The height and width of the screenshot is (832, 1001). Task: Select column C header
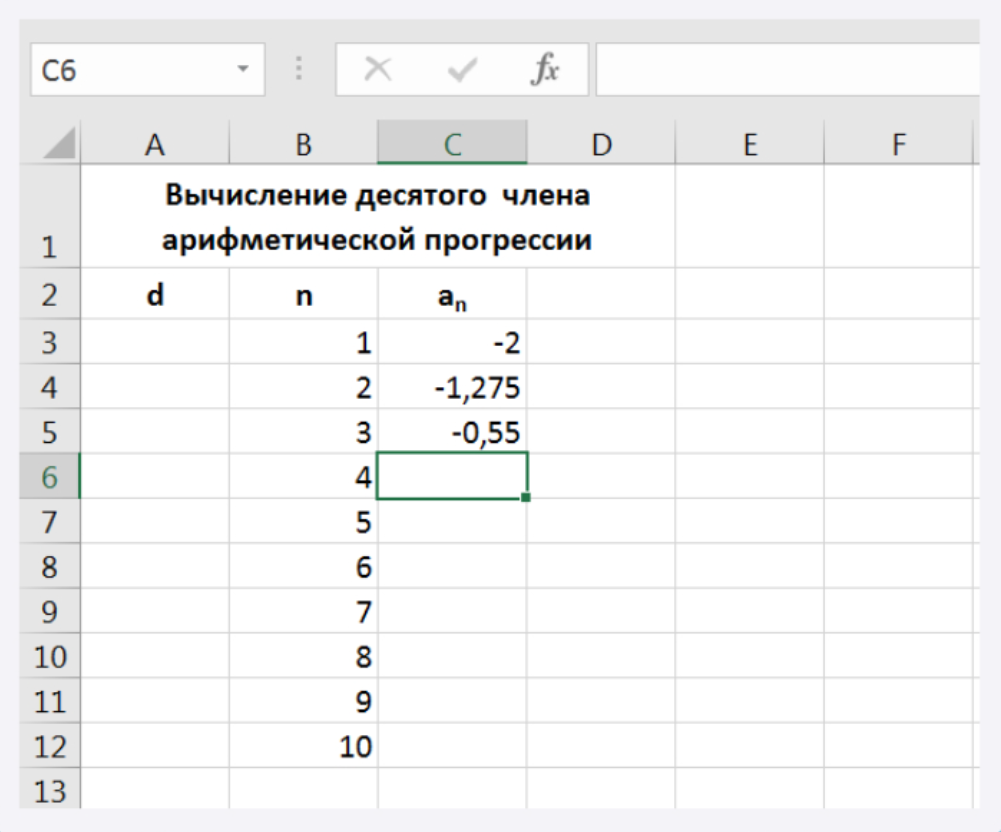coord(452,146)
